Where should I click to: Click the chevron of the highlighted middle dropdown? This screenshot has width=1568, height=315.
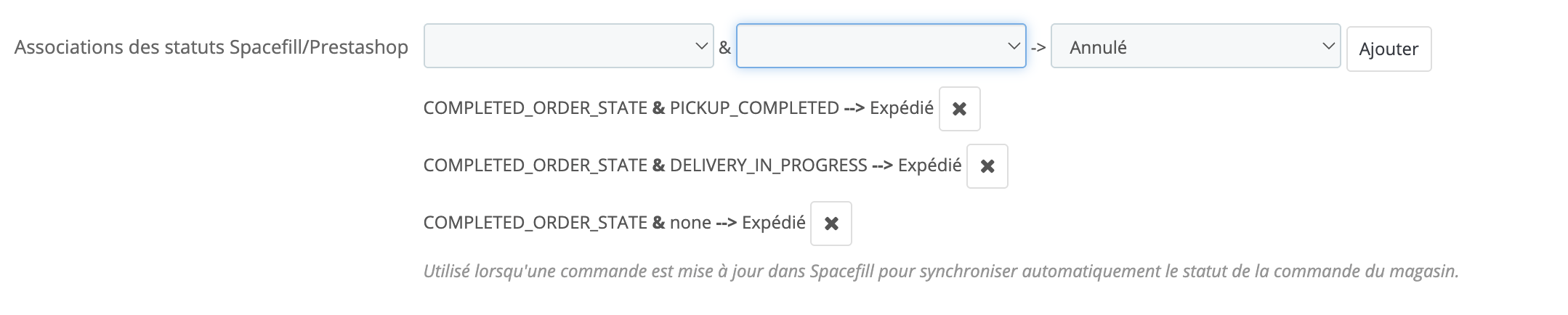(1014, 46)
